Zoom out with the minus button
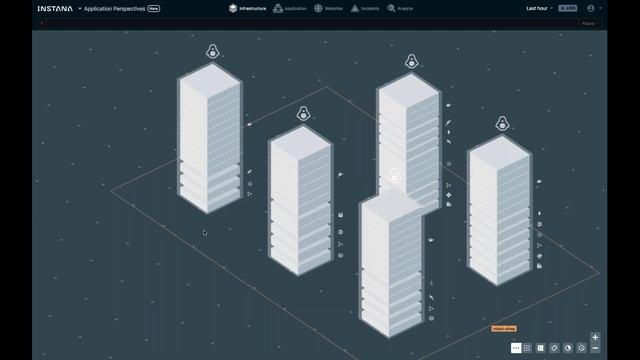640x360 pixels. click(x=595, y=348)
